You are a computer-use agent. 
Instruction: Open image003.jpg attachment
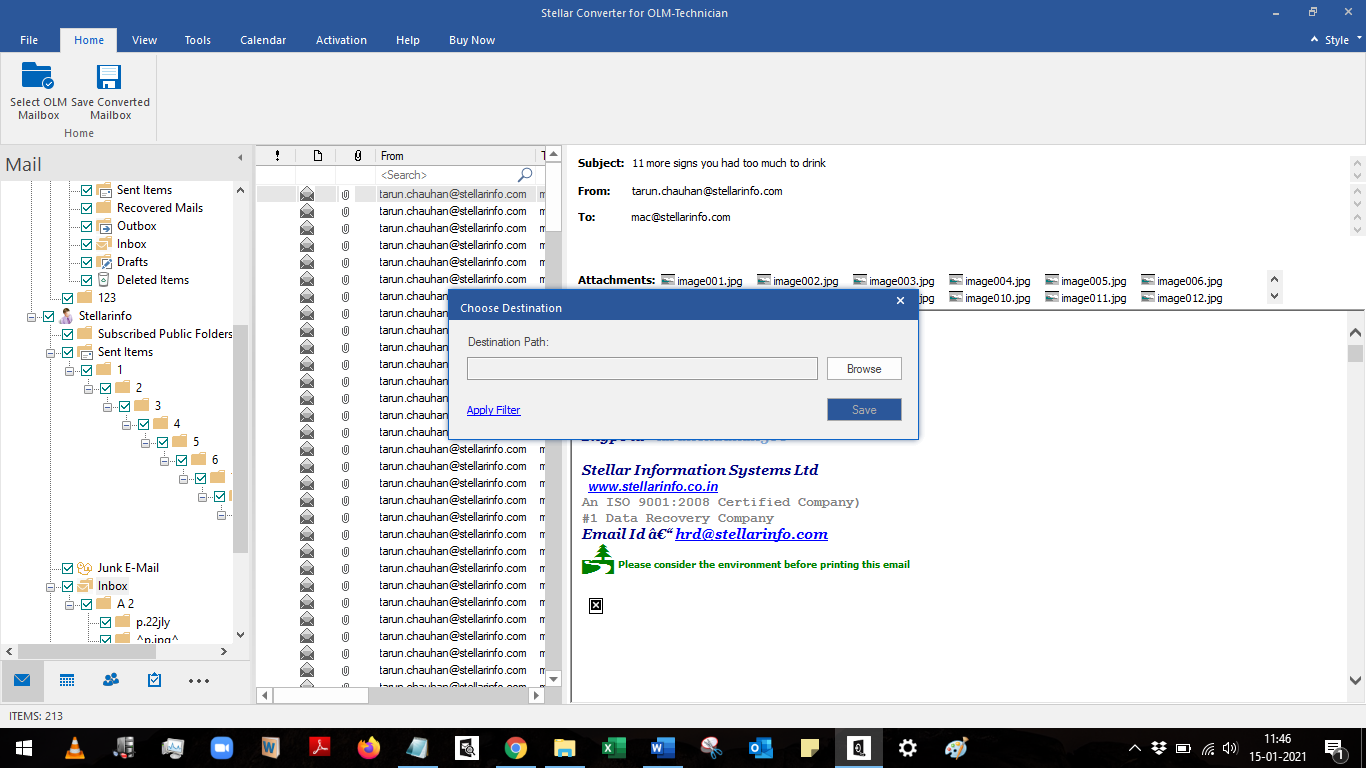[x=893, y=281]
